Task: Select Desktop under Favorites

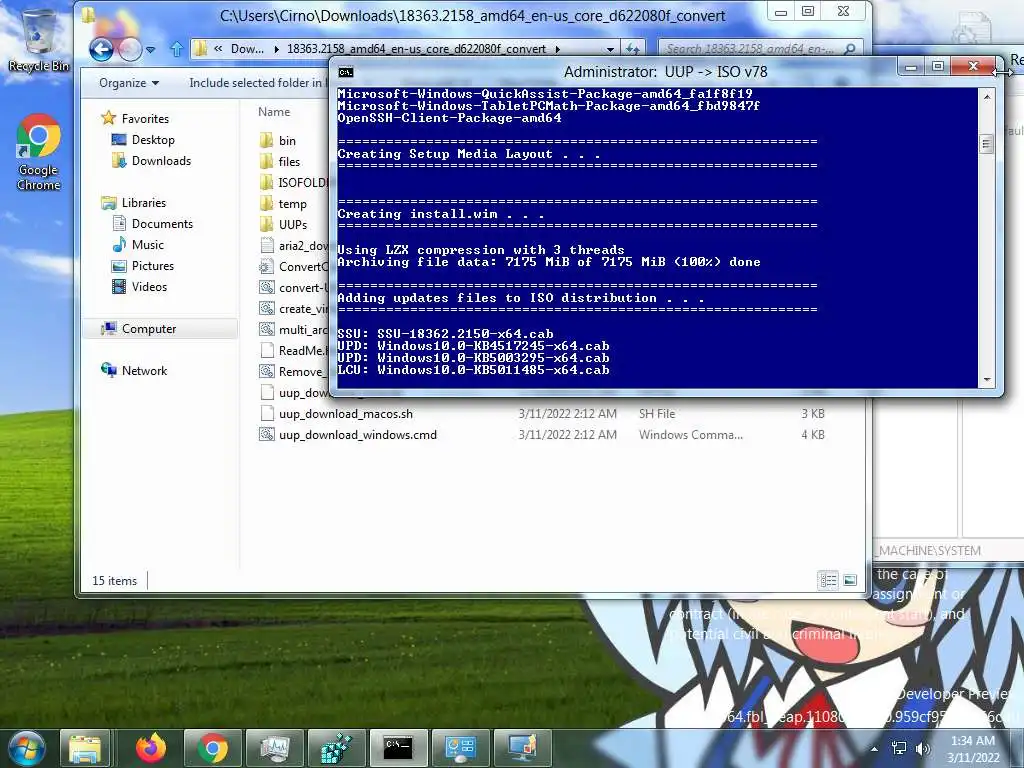Action: coord(143,140)
